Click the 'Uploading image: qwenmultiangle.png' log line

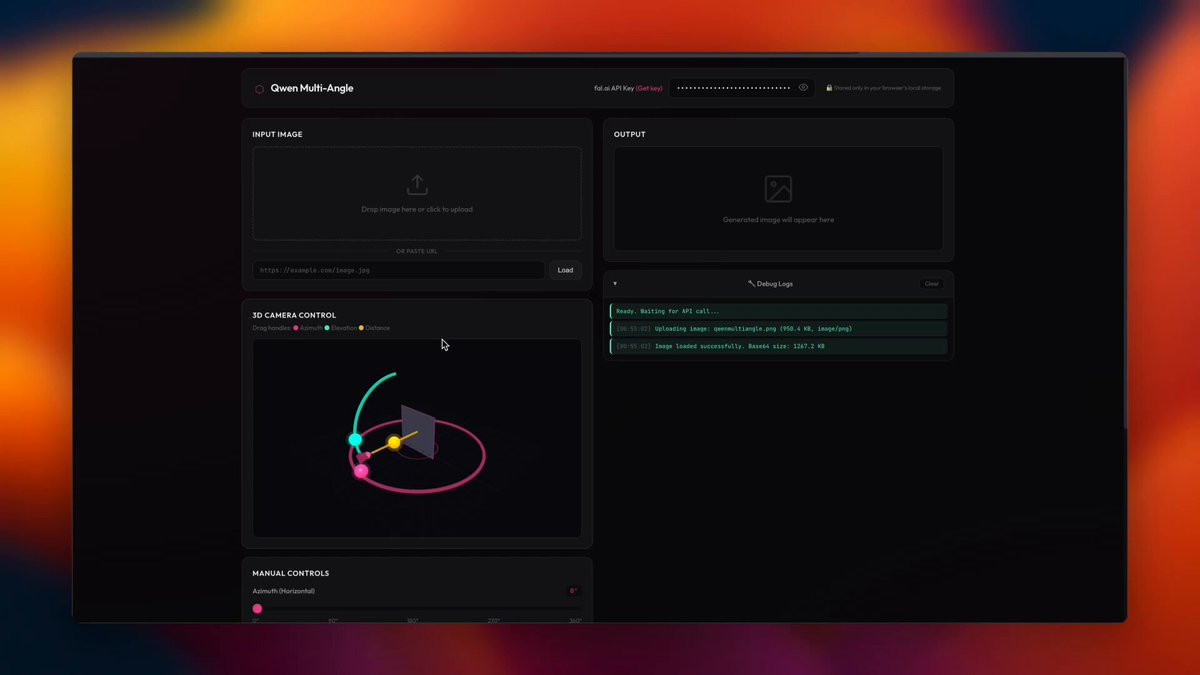[778, 328]
